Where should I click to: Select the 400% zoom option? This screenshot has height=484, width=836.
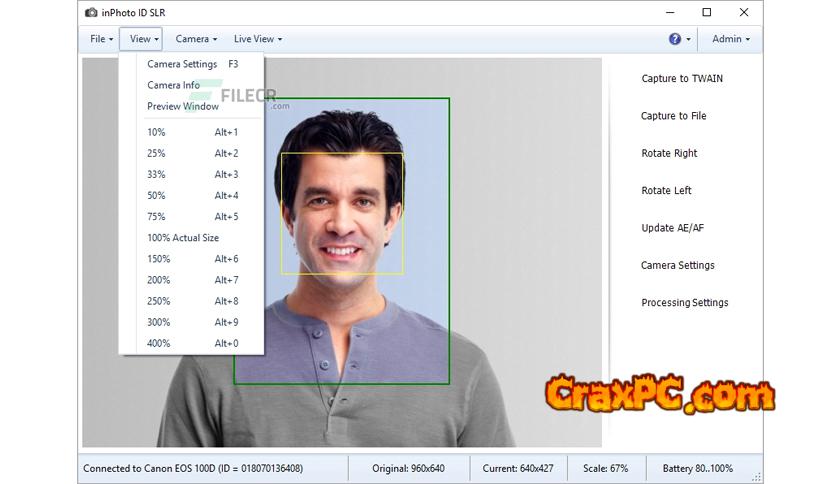159,343
